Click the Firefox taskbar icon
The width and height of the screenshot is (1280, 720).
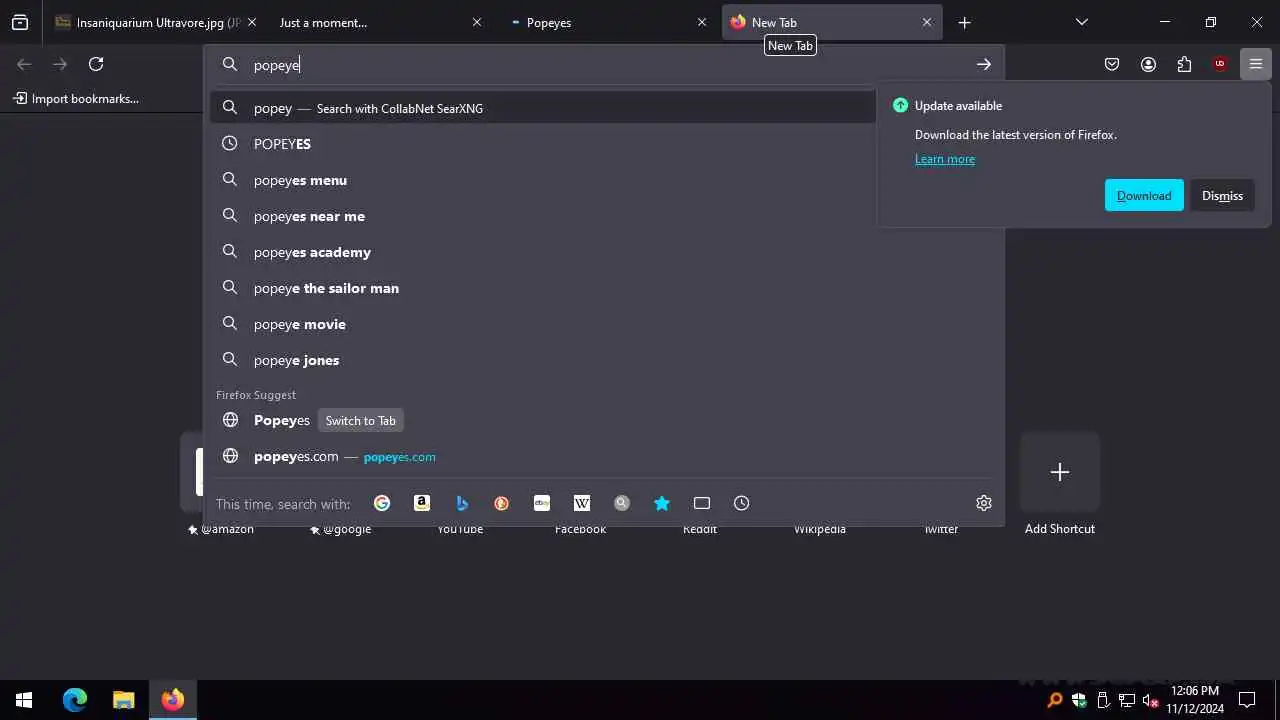click(173, 700)
